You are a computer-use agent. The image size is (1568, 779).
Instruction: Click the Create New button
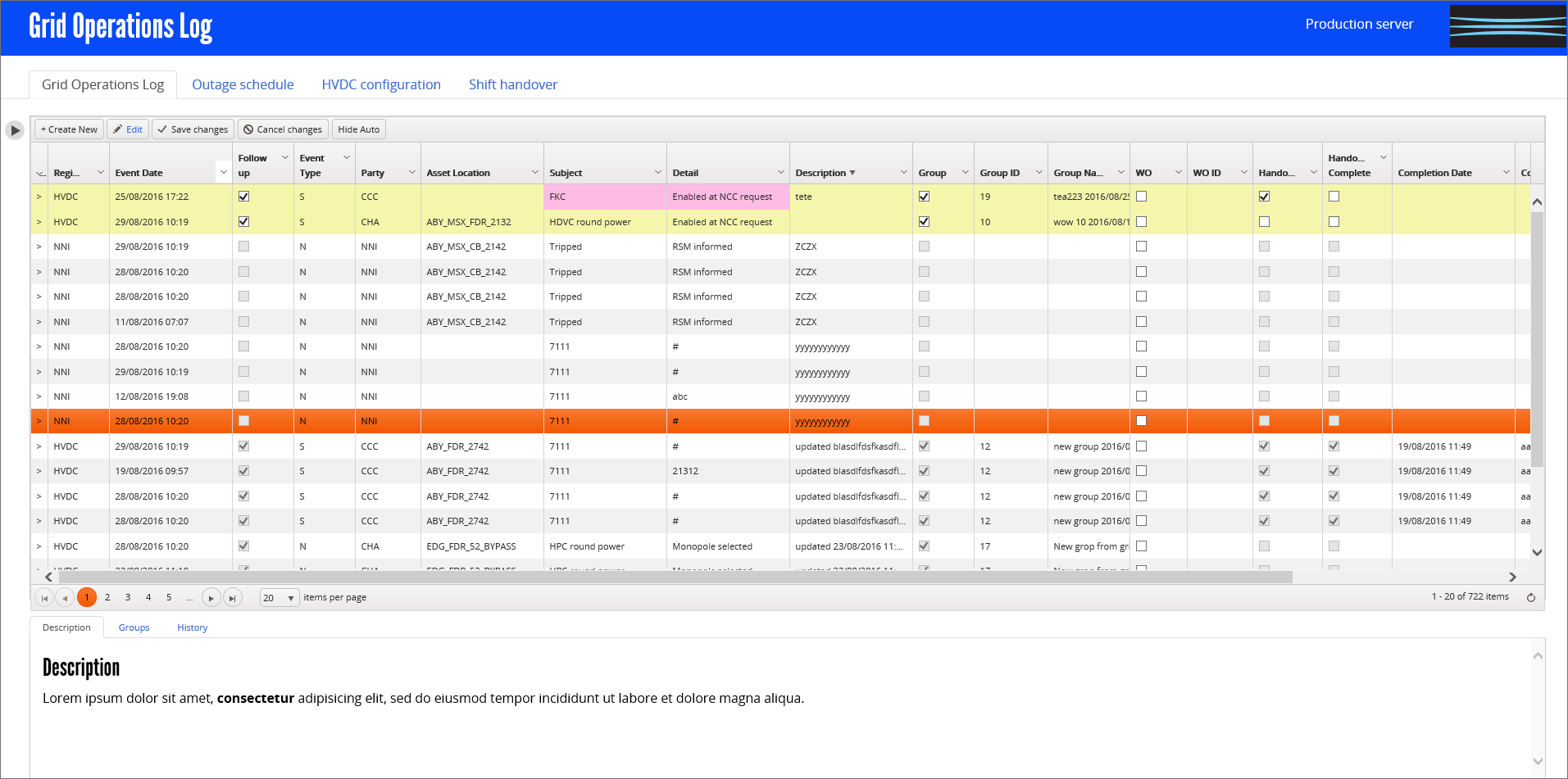69,129
